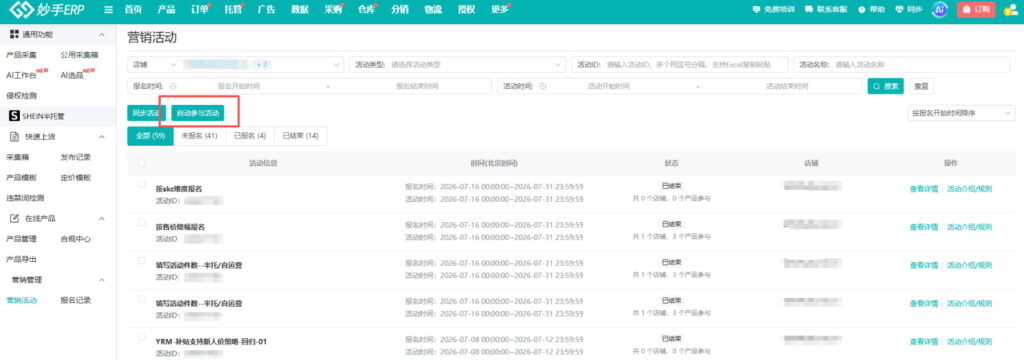The width and height of the screenshot is (1024, 360).
Task: Open the 托管 top menu
Action: point(233,10)
